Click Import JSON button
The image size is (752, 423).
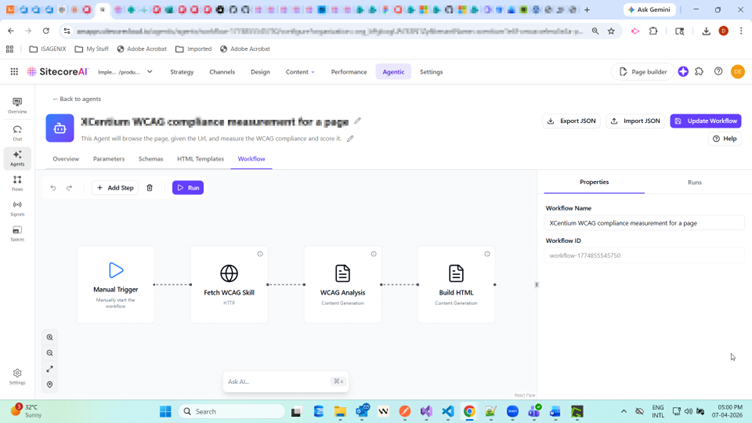[635, 121]
